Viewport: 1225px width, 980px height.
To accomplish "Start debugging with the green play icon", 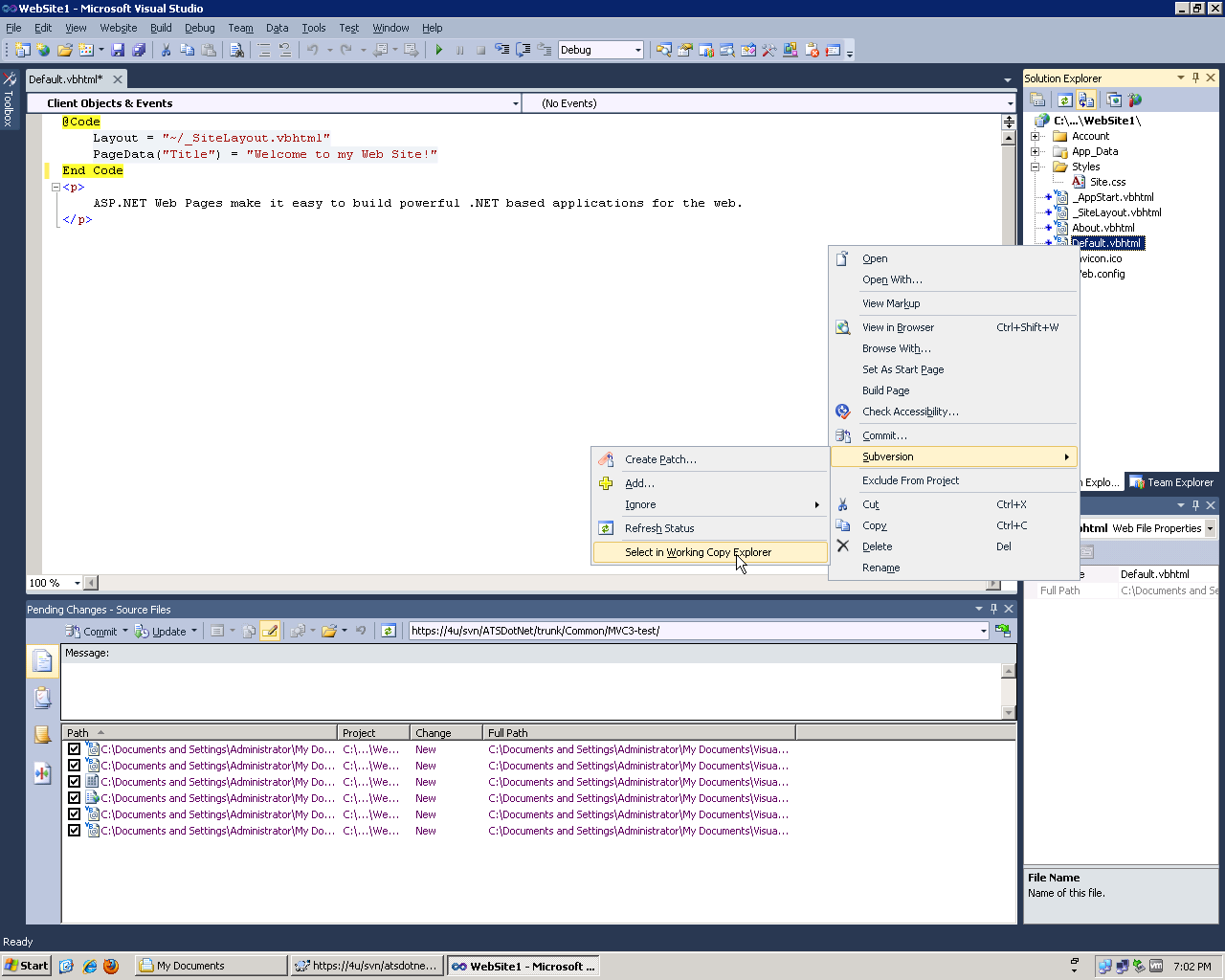I will [x=439, y=50].
